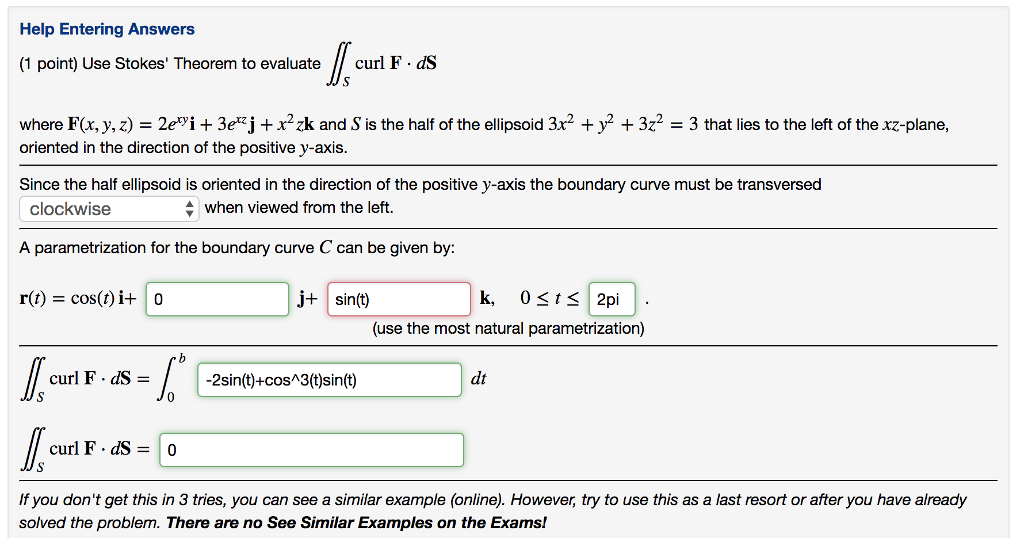Click the dt label after the integrand
1024x538 pixels.
pos(478,379)
